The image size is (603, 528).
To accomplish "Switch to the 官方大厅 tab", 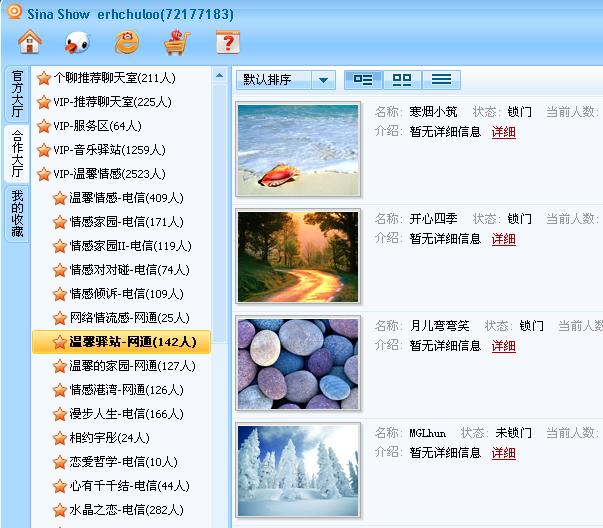I will [x=17, y=94].
